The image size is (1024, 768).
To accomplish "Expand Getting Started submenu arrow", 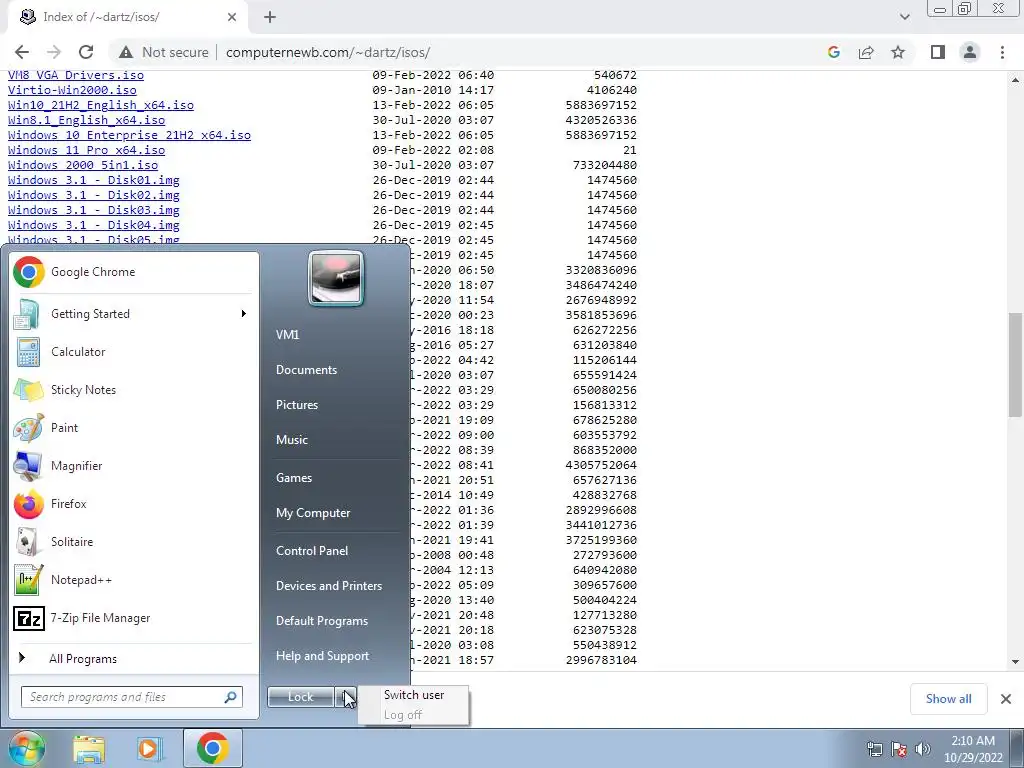I will [244, 314].
